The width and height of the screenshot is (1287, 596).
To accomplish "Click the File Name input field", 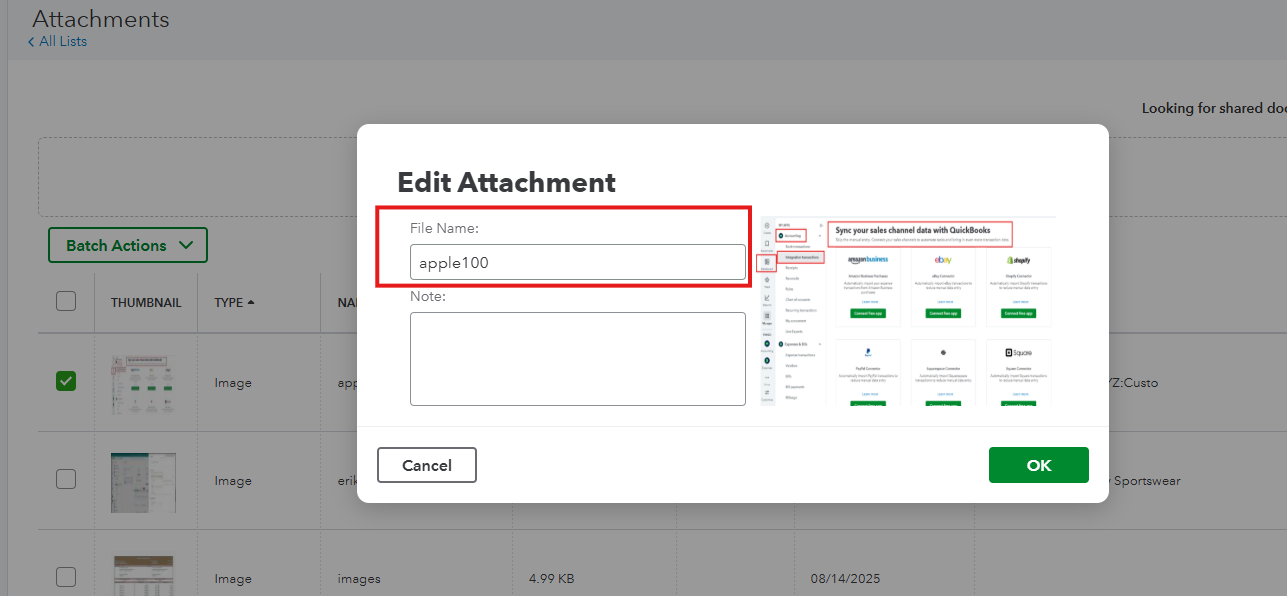I will click(577, 262).
